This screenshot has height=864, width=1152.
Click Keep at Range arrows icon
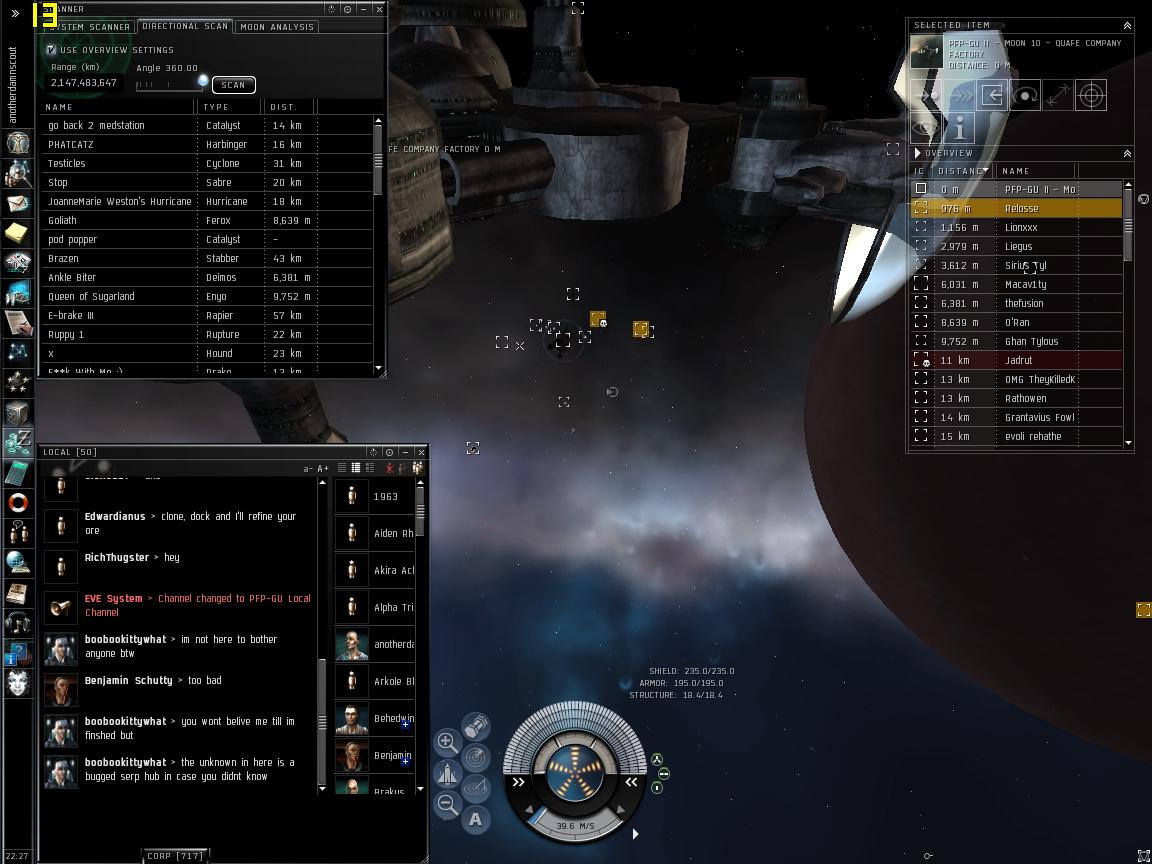tap(1058, 96)
